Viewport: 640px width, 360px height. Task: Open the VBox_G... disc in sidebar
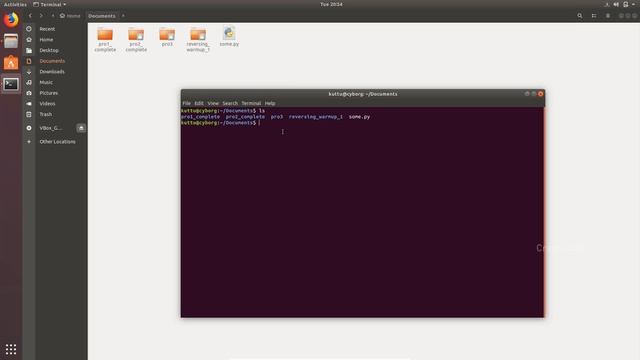point(50,128)
